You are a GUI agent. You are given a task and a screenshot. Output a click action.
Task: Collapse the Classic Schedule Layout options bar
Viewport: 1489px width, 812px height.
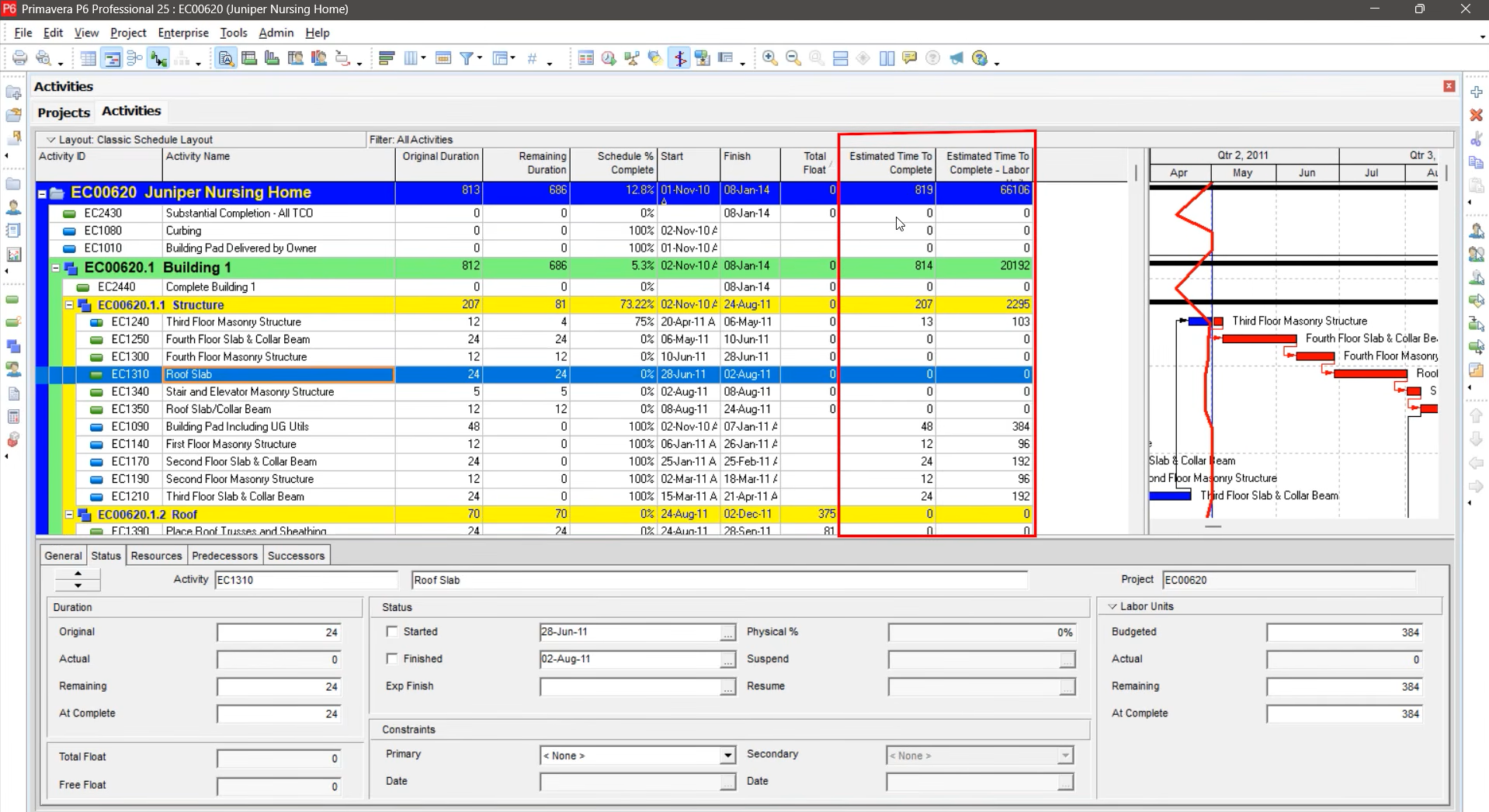50,140
